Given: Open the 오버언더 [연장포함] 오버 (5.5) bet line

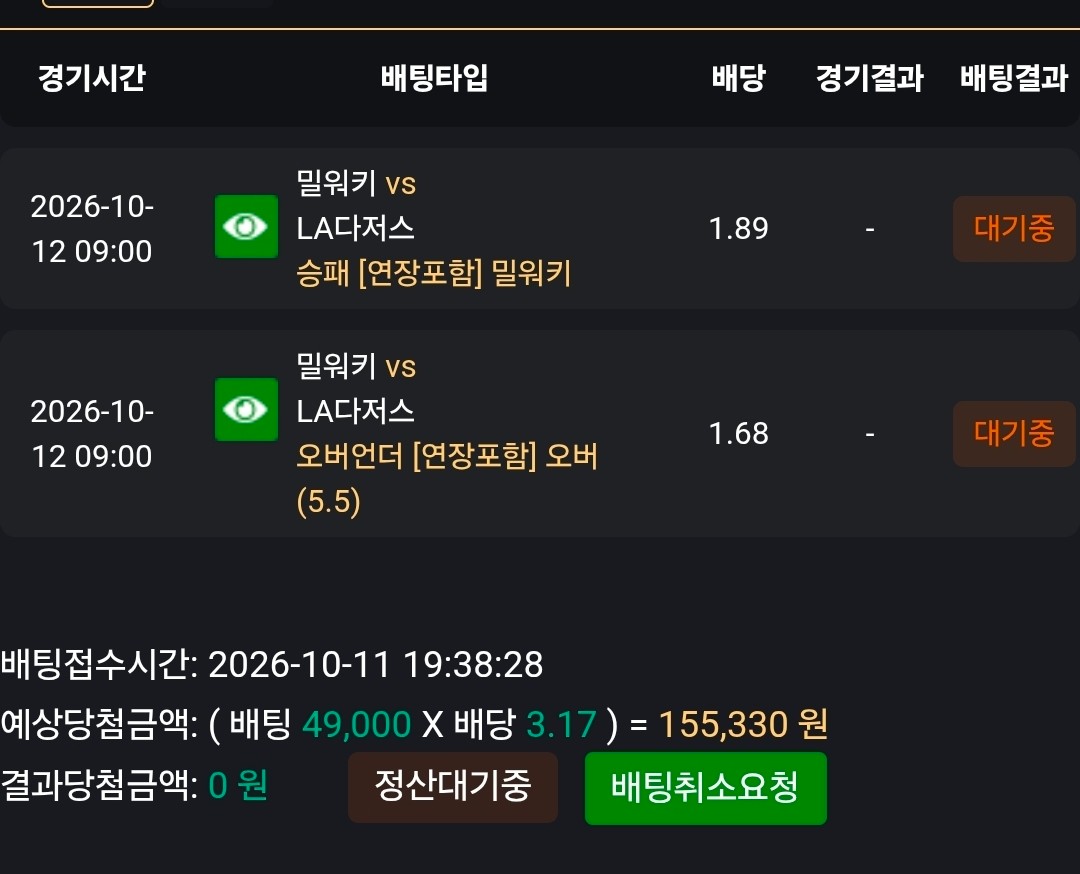Looking at the screenshot, I should [x=447, y=479].
